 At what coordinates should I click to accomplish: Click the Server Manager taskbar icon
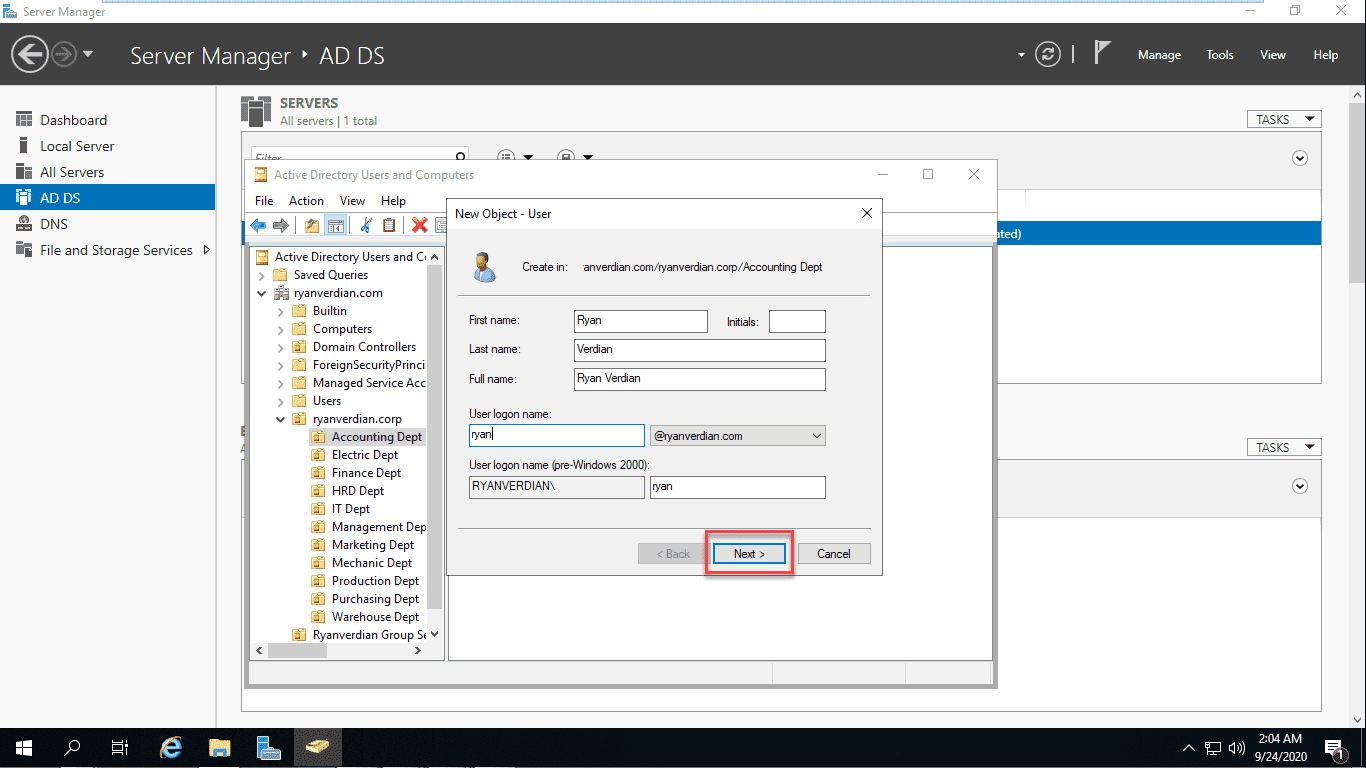coord(268,748)
